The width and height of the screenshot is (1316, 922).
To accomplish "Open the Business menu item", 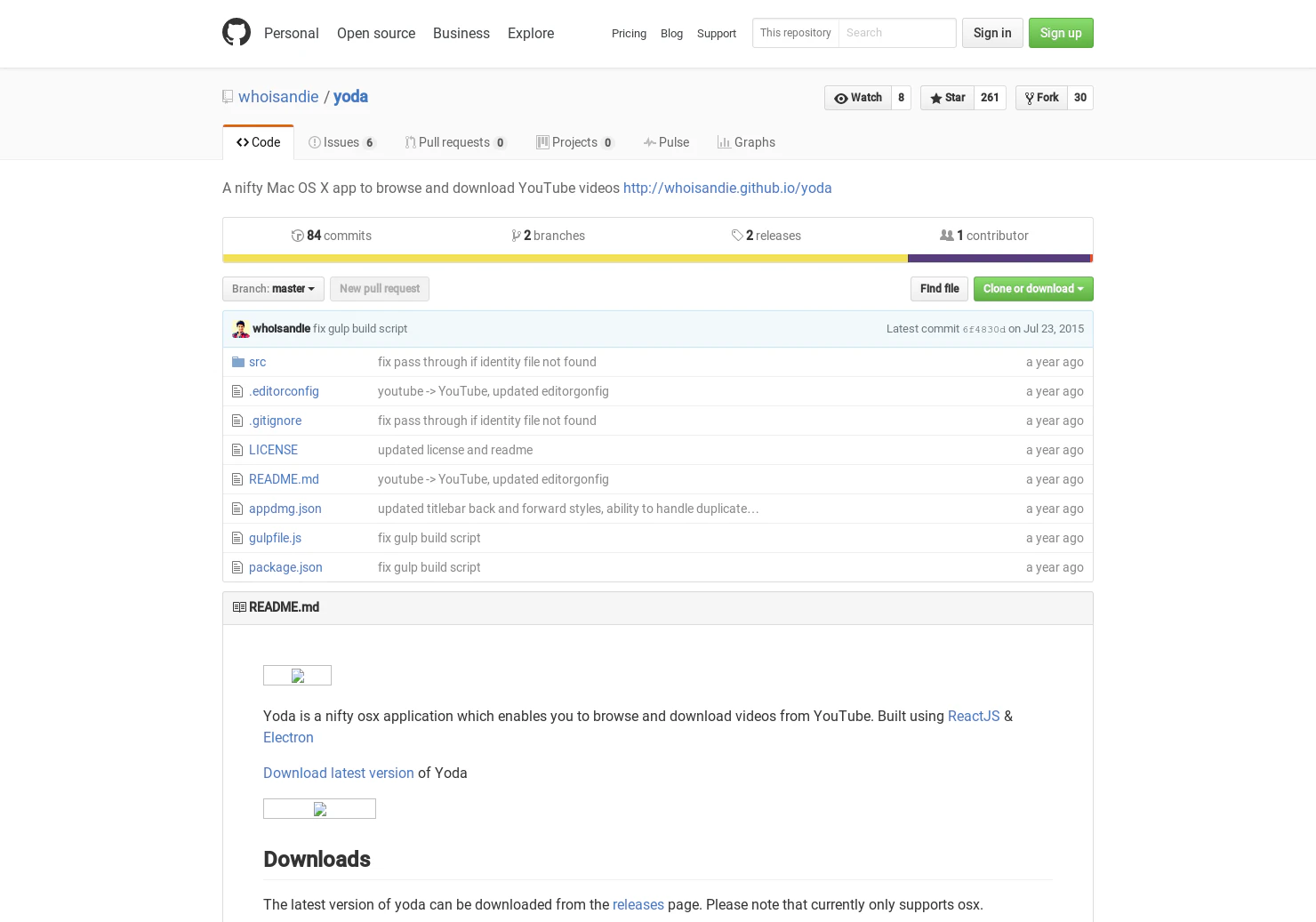I will [x=461, y=33].
